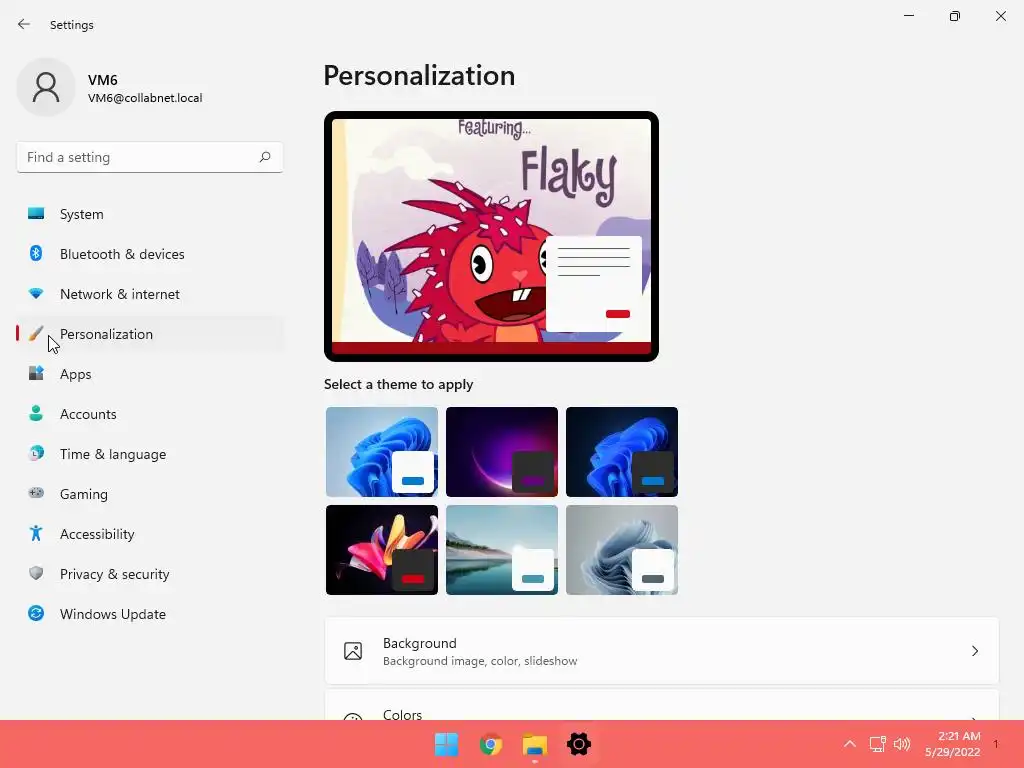The image size is (1024, 768).
Task: Go to the Gaming section
Action: (x=150, y=494)
